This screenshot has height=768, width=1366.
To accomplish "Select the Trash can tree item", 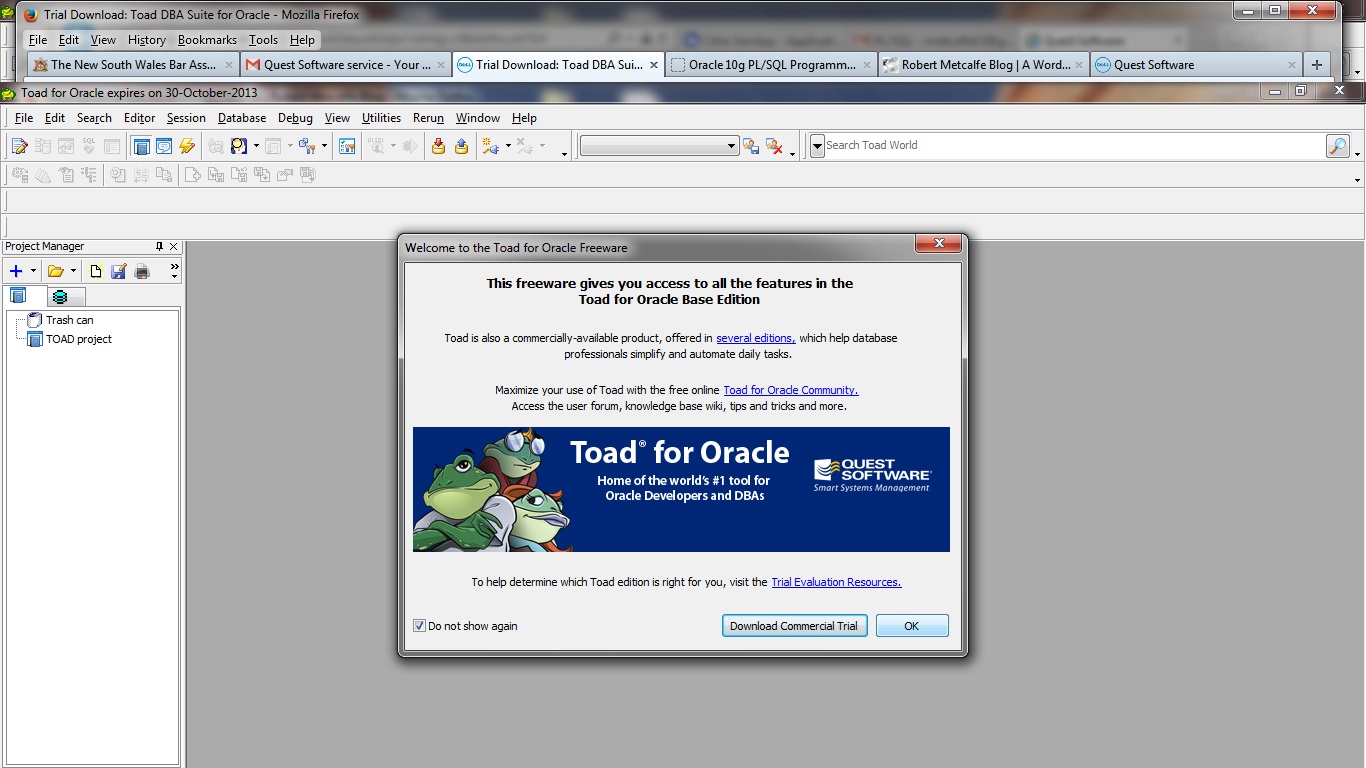I will 69,320.
